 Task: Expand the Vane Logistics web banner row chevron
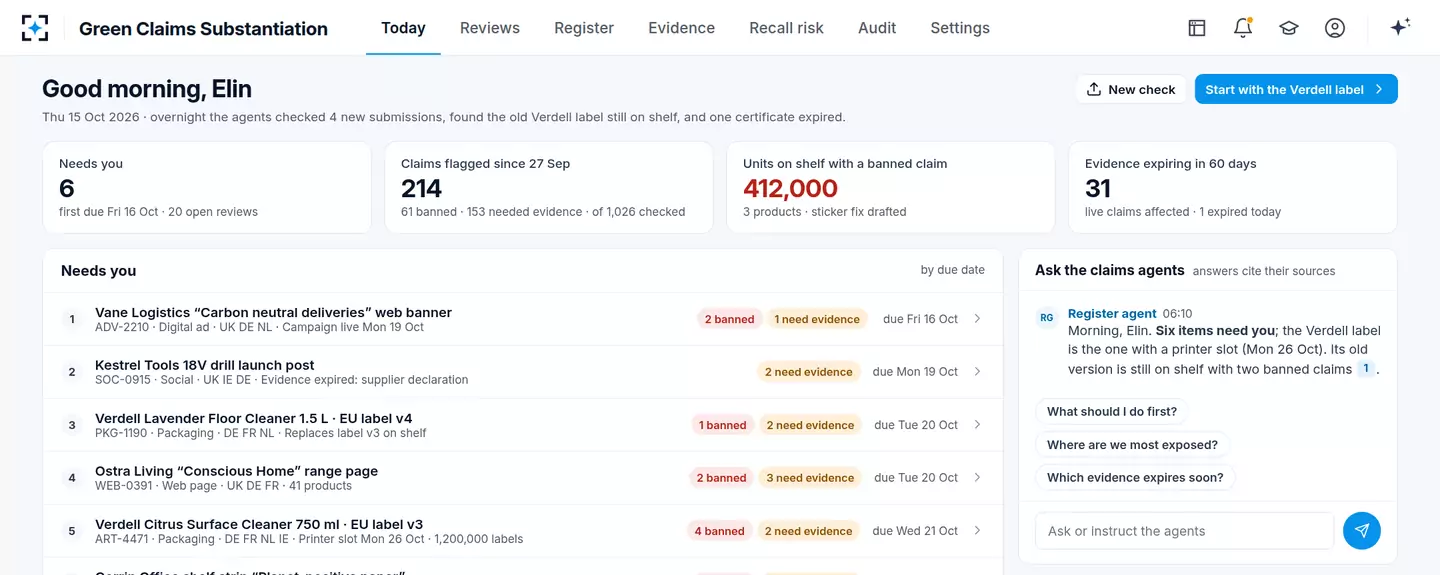tap(977, 319)
